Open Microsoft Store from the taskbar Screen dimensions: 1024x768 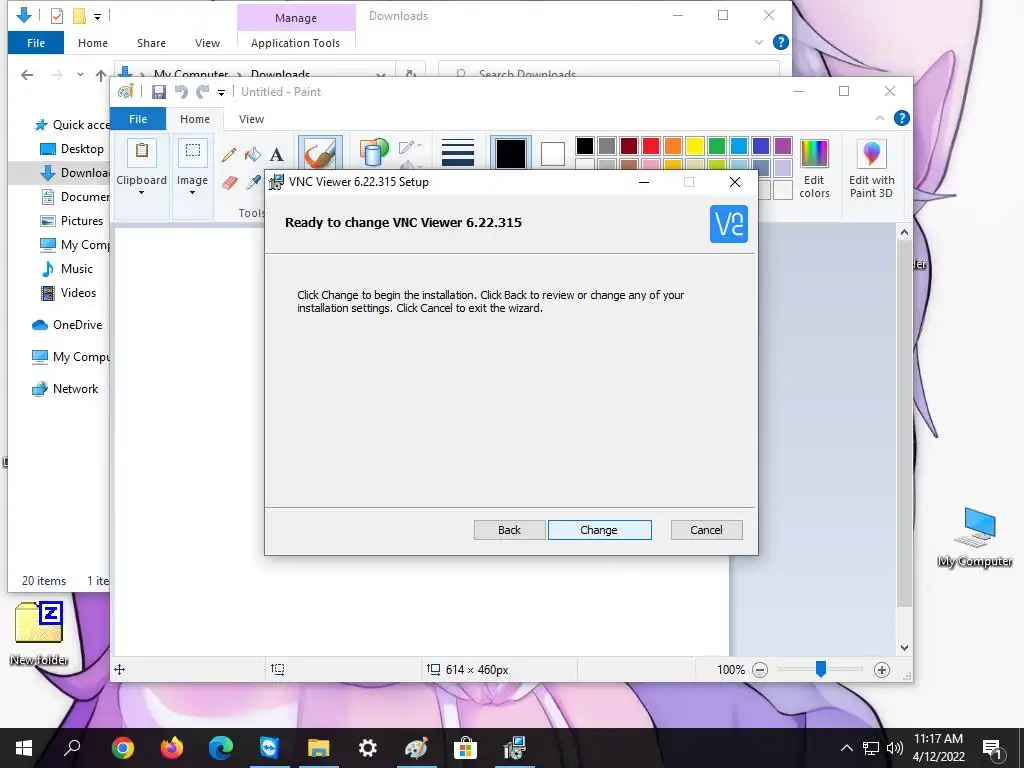point(465,748)
